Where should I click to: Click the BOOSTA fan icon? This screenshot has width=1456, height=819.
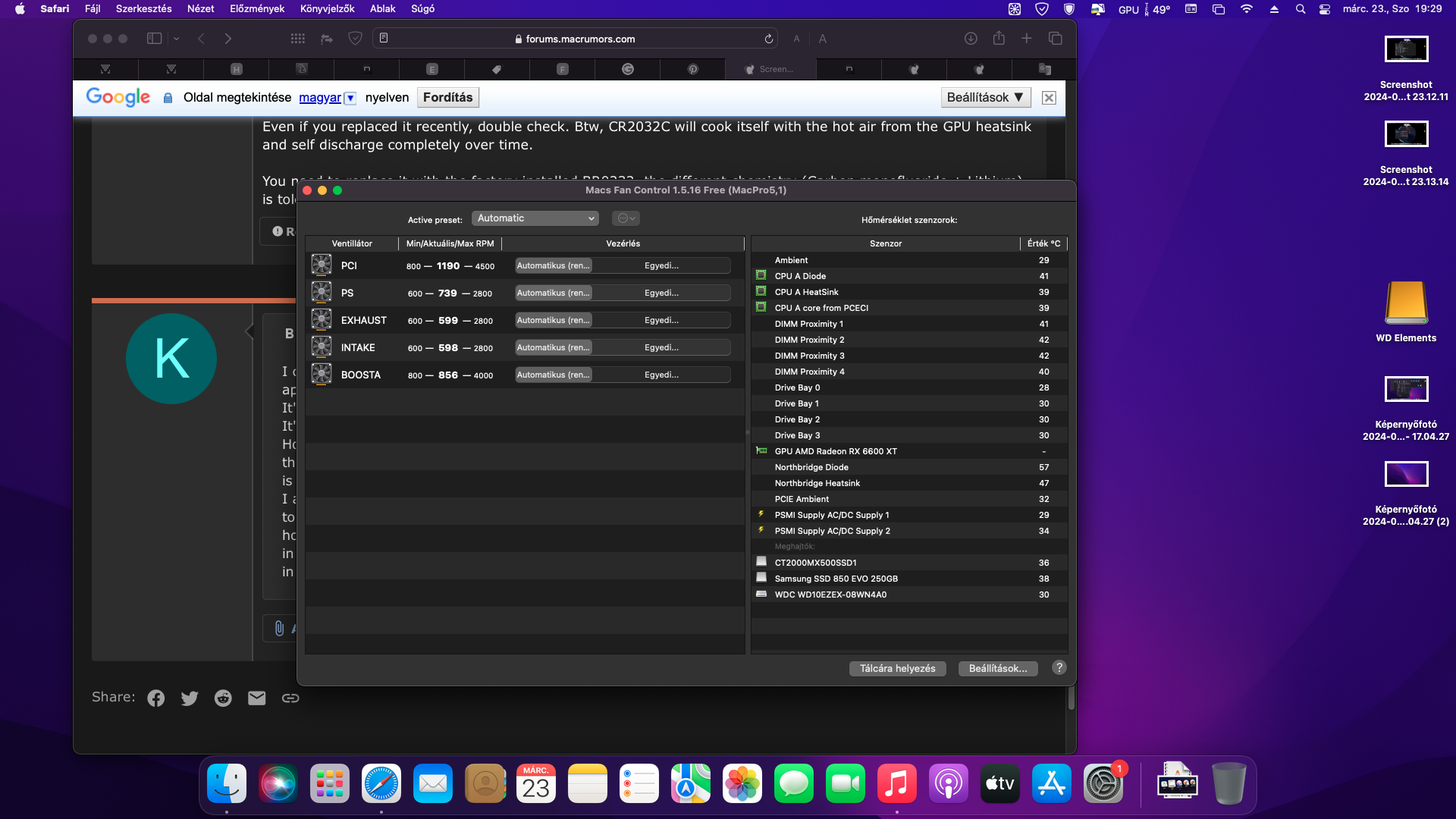(x=322, y=374)
